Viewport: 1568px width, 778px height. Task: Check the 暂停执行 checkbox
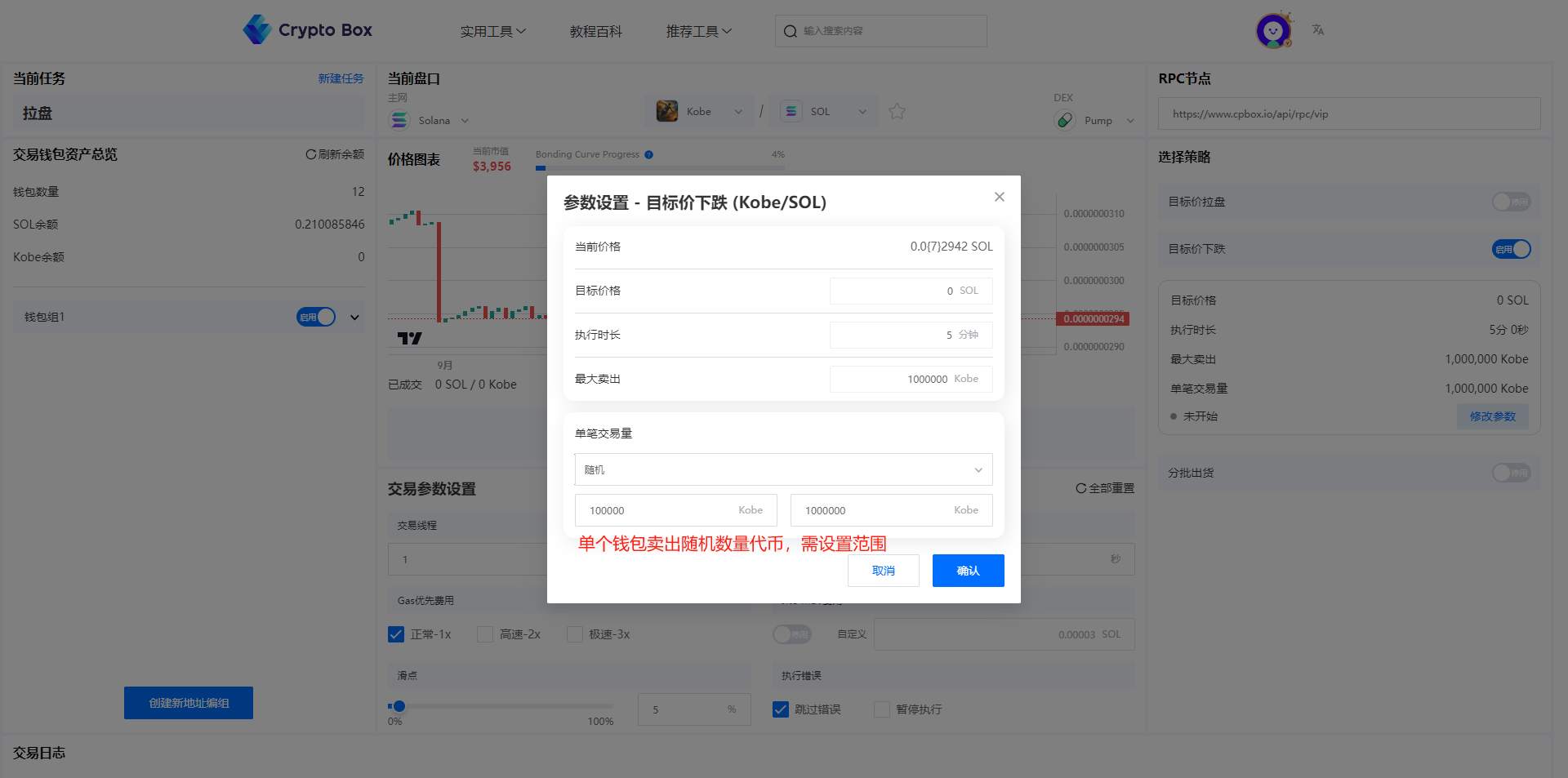click(882, 709)
